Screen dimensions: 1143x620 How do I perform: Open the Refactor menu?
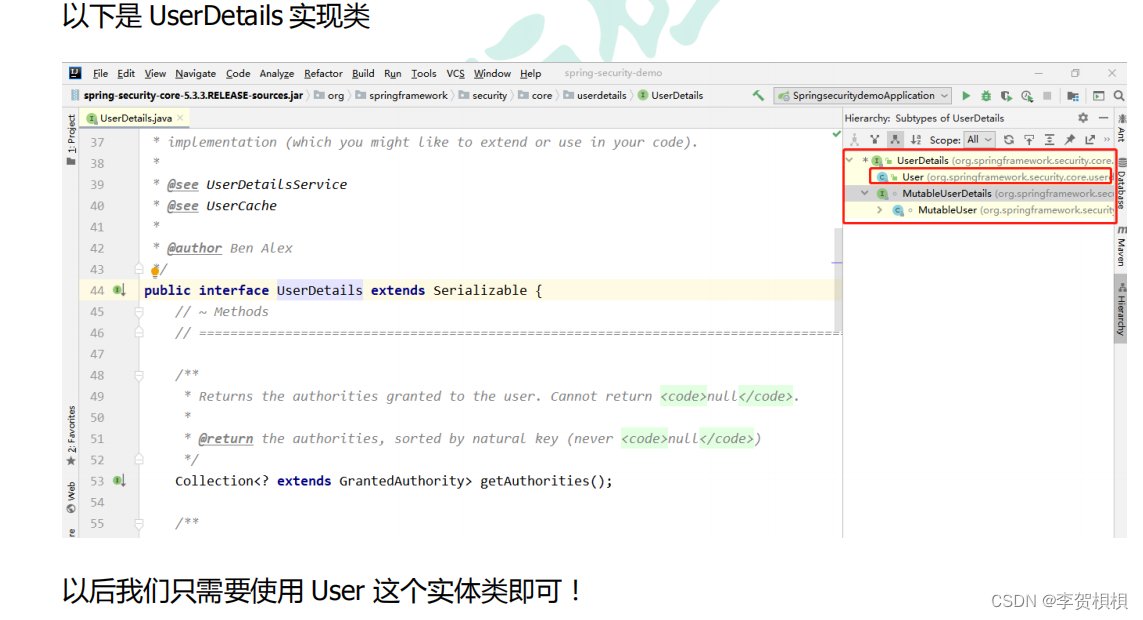click(323, 74)
